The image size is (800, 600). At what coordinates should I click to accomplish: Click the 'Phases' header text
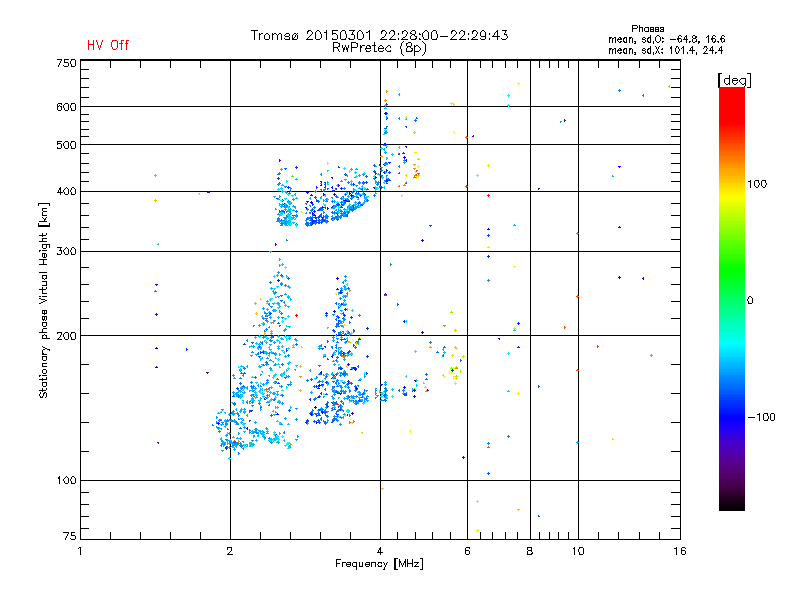click(647, 29)
